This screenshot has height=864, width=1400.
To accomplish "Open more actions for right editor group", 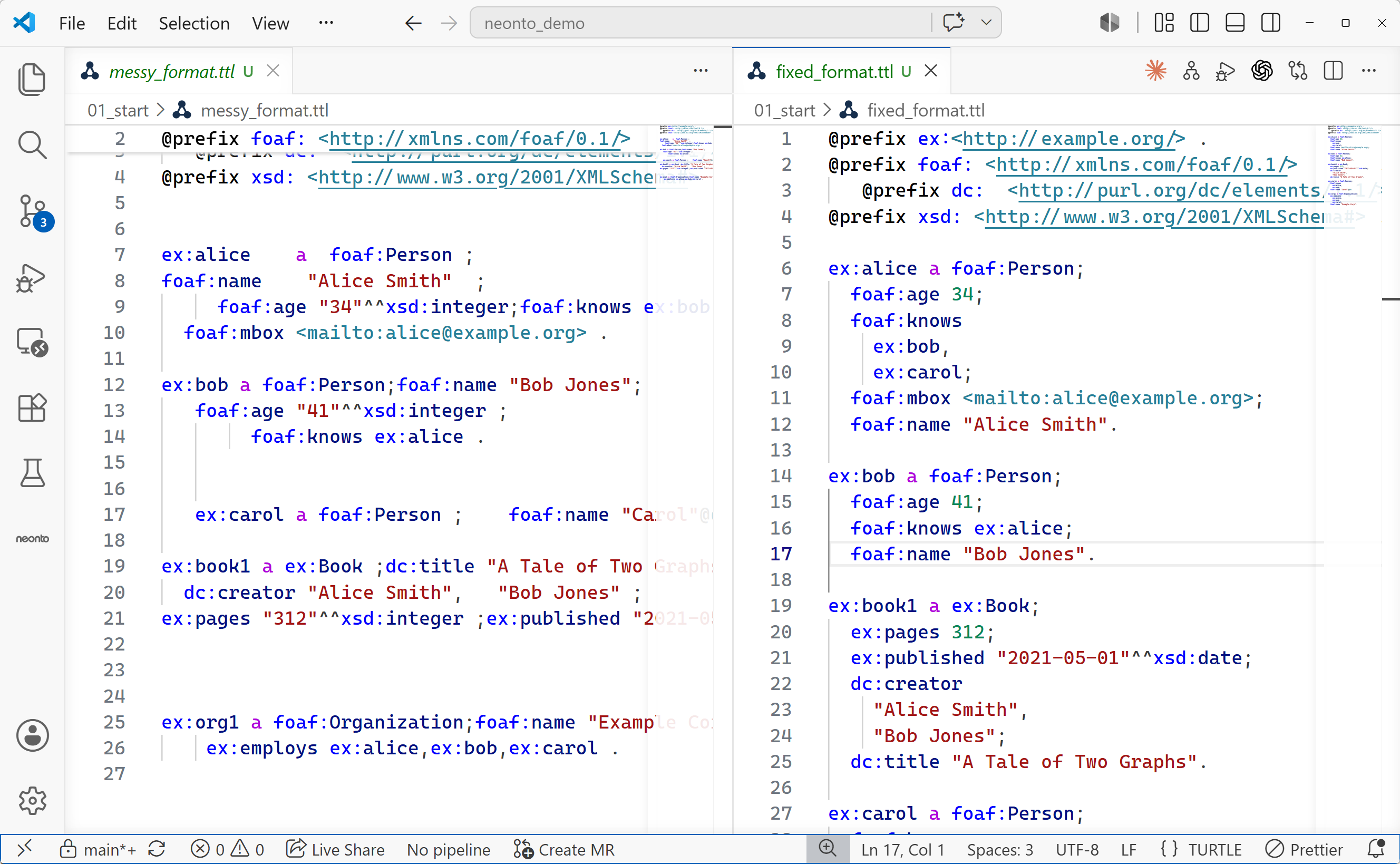I will pos(1368,71).
